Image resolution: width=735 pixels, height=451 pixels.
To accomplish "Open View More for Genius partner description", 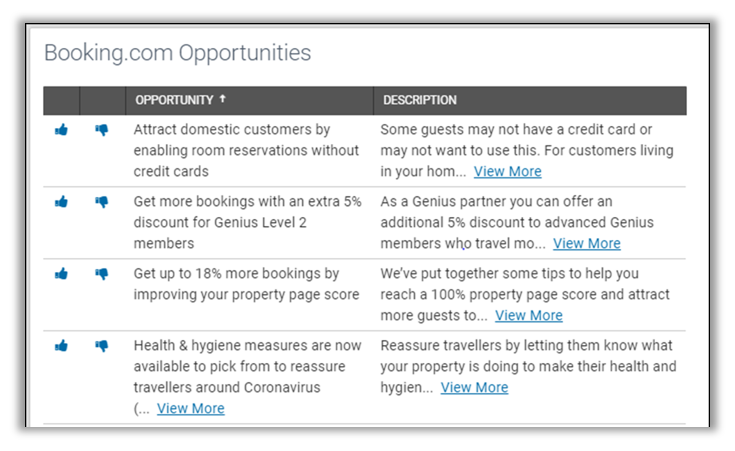I will click(x=586, y=243).
